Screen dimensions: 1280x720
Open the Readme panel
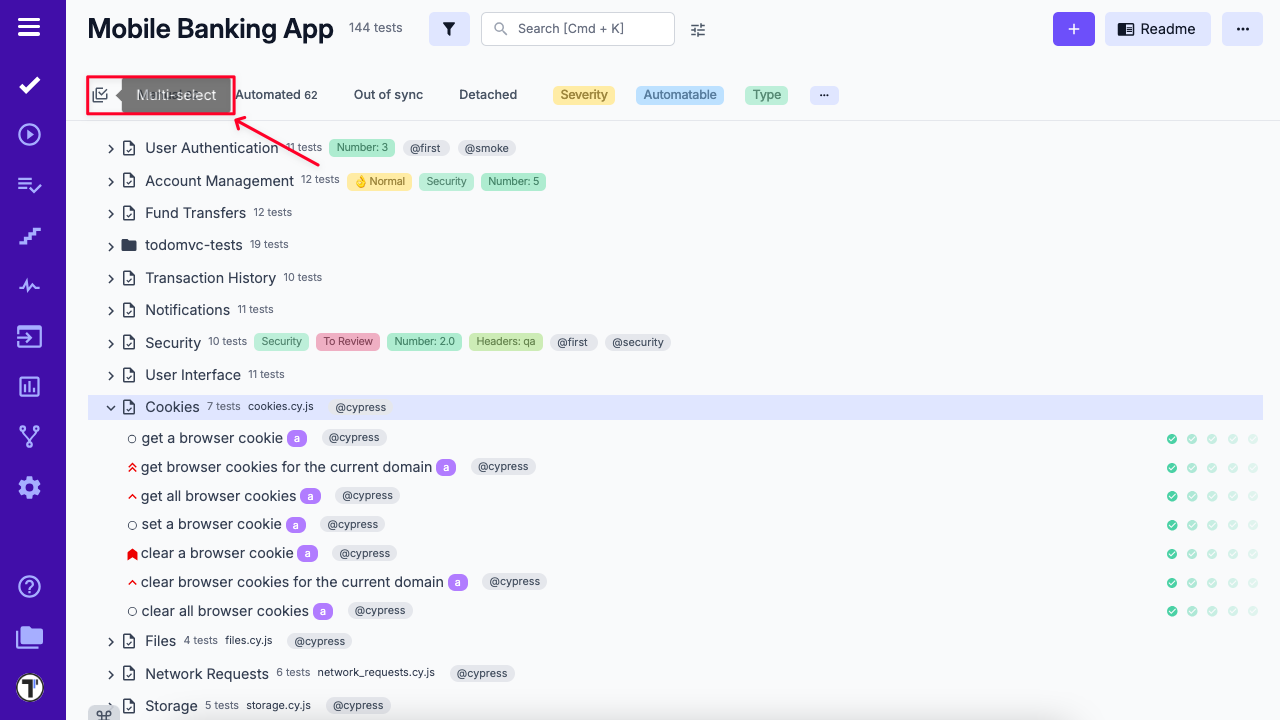(1157, 29)
